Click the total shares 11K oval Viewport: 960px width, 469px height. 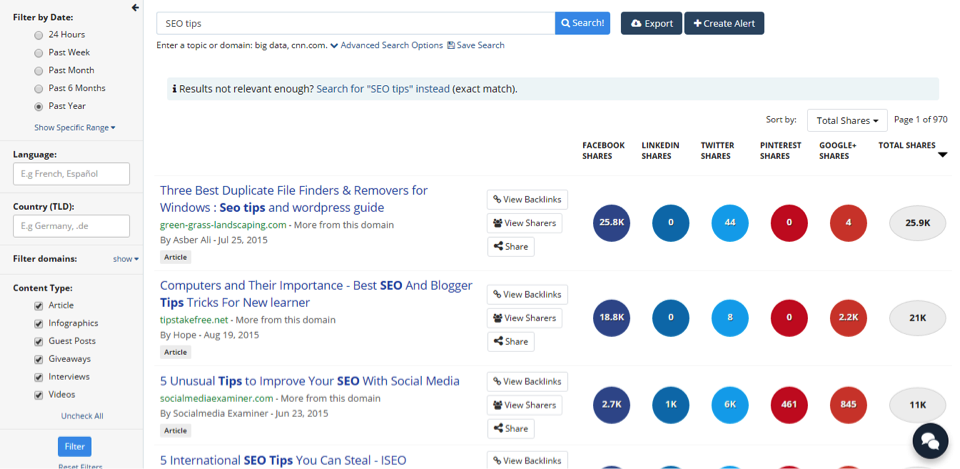tap(917, 405)
